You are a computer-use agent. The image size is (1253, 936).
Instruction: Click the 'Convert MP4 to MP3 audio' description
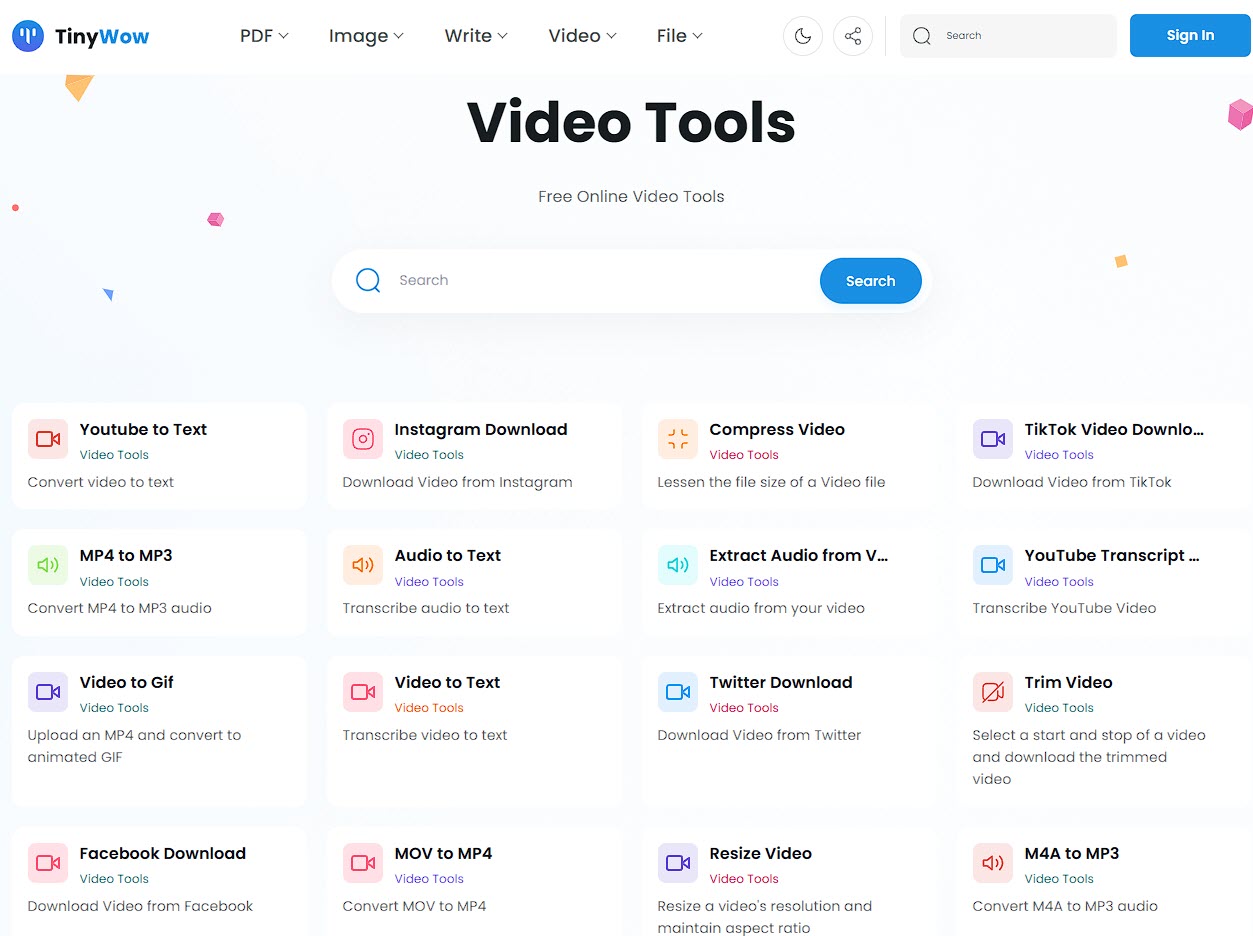click(120, 608)
